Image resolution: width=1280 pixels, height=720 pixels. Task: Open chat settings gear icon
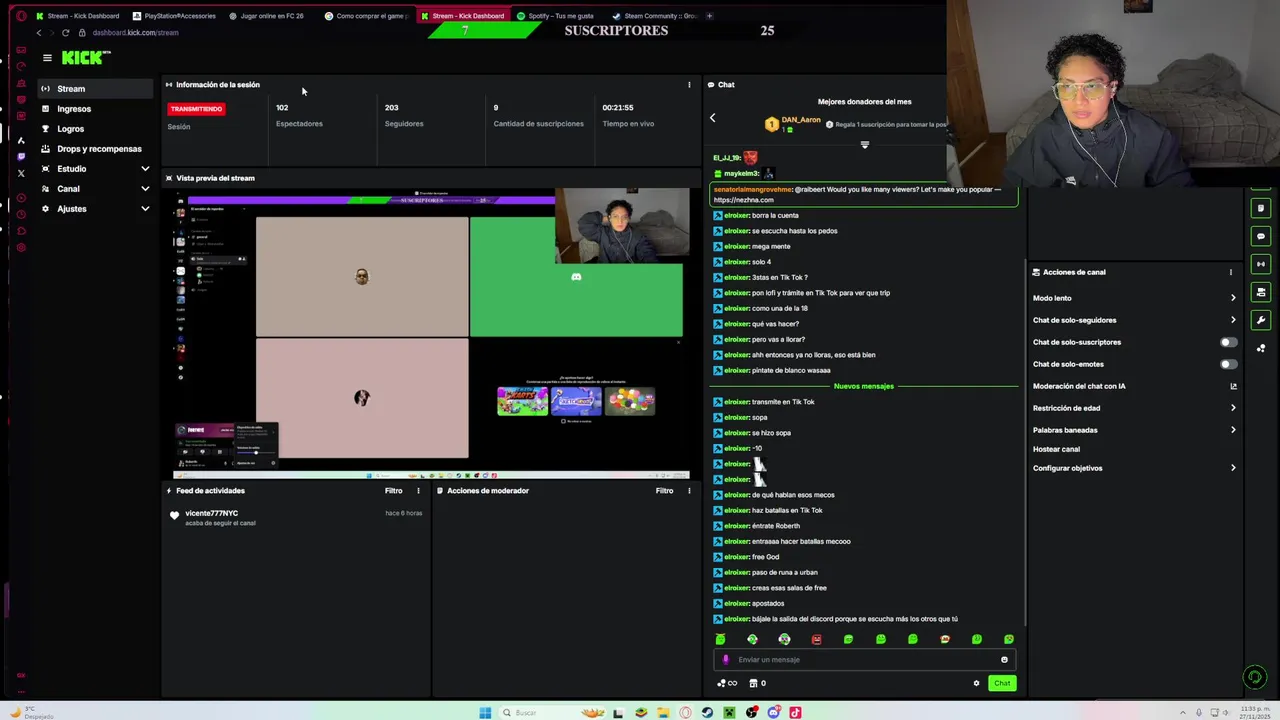pyautogui.click(x=976, y=684)
